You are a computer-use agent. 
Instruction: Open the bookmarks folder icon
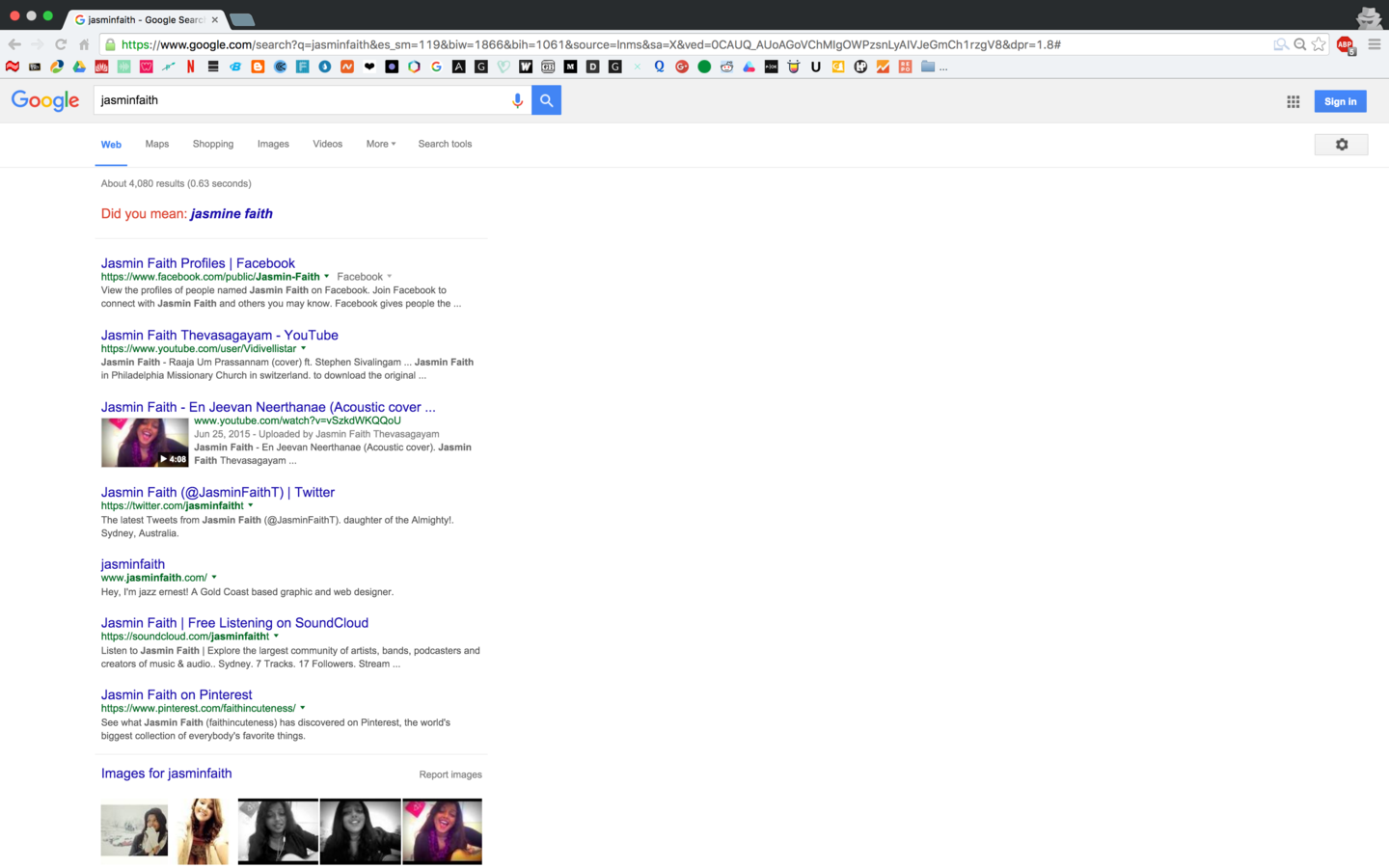(x=928, y=67)
